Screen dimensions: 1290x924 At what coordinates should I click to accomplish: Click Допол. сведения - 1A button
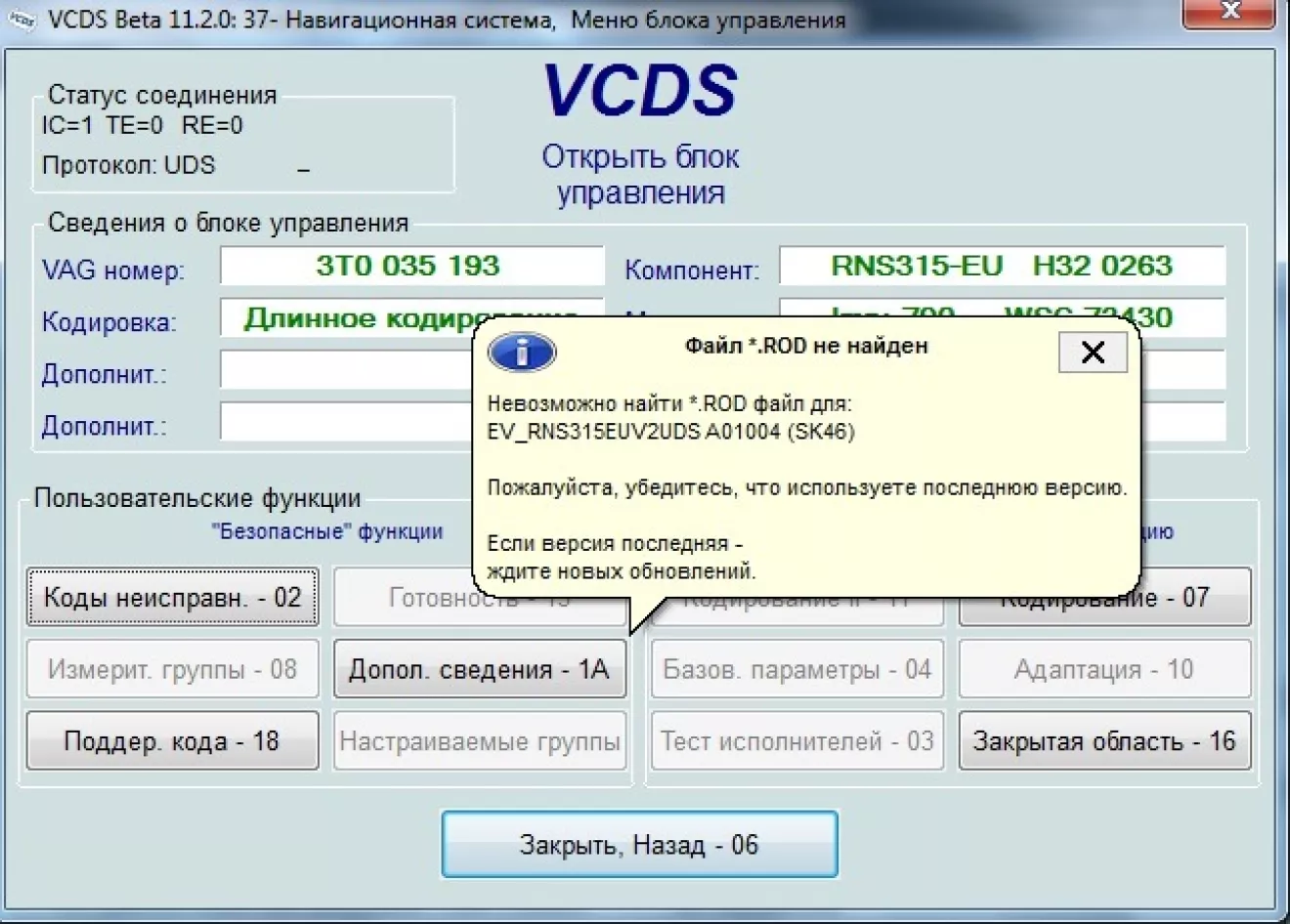(x=479, y=670)
